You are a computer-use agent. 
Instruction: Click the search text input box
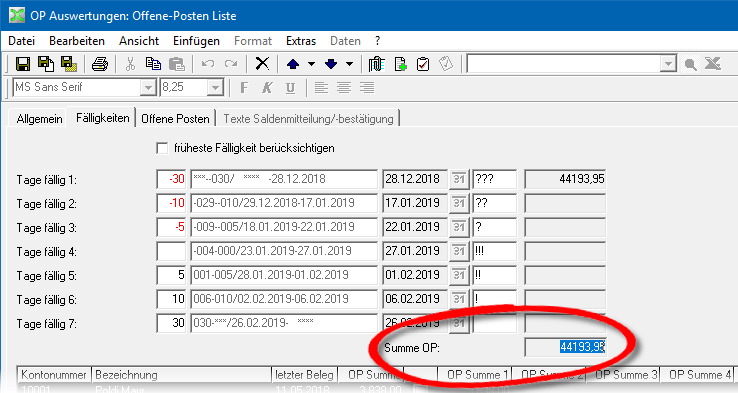(x=564, y=64)
